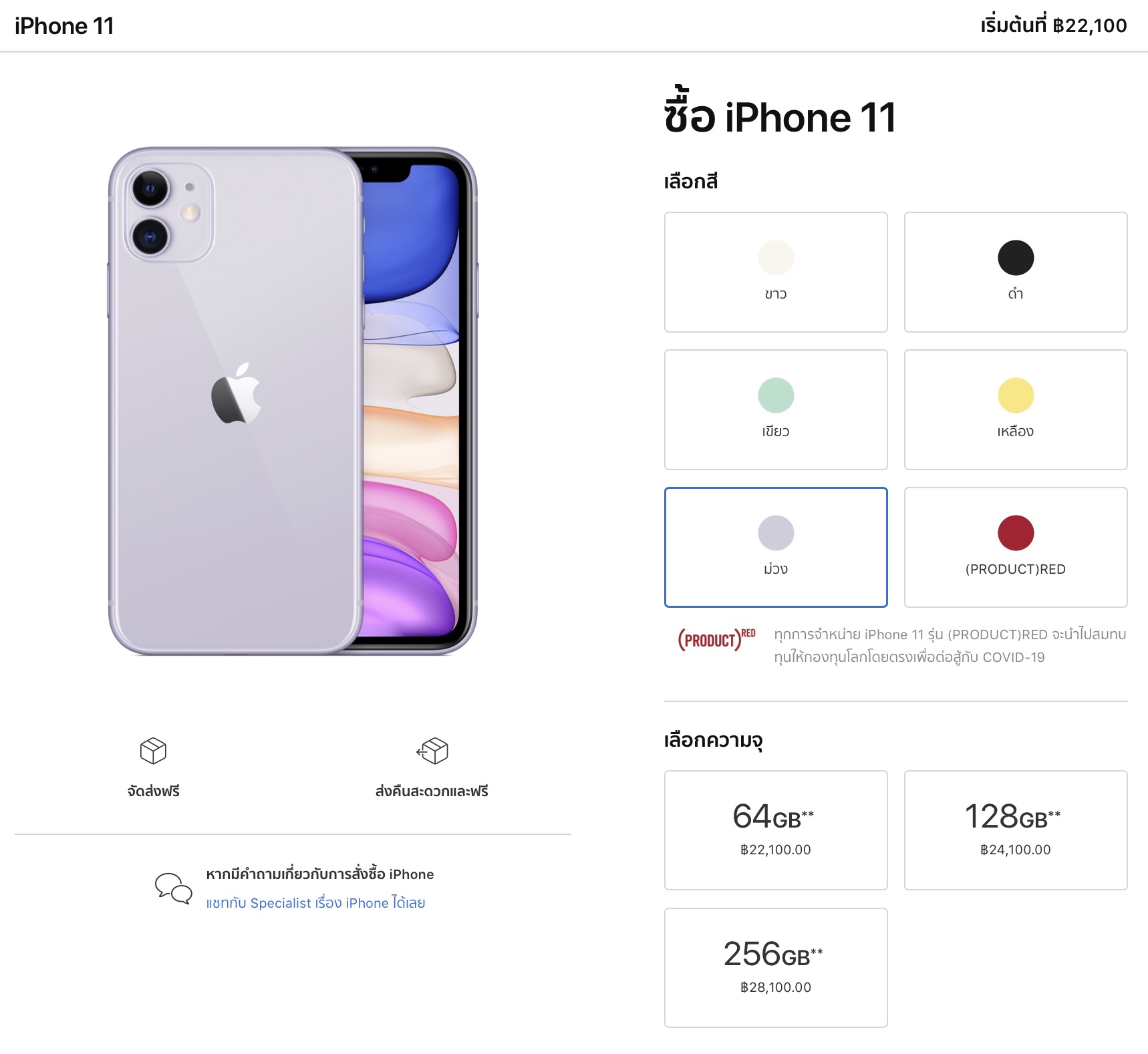
Task: Select the white (ขาว) color option
Action: click(x=776, y=272)
